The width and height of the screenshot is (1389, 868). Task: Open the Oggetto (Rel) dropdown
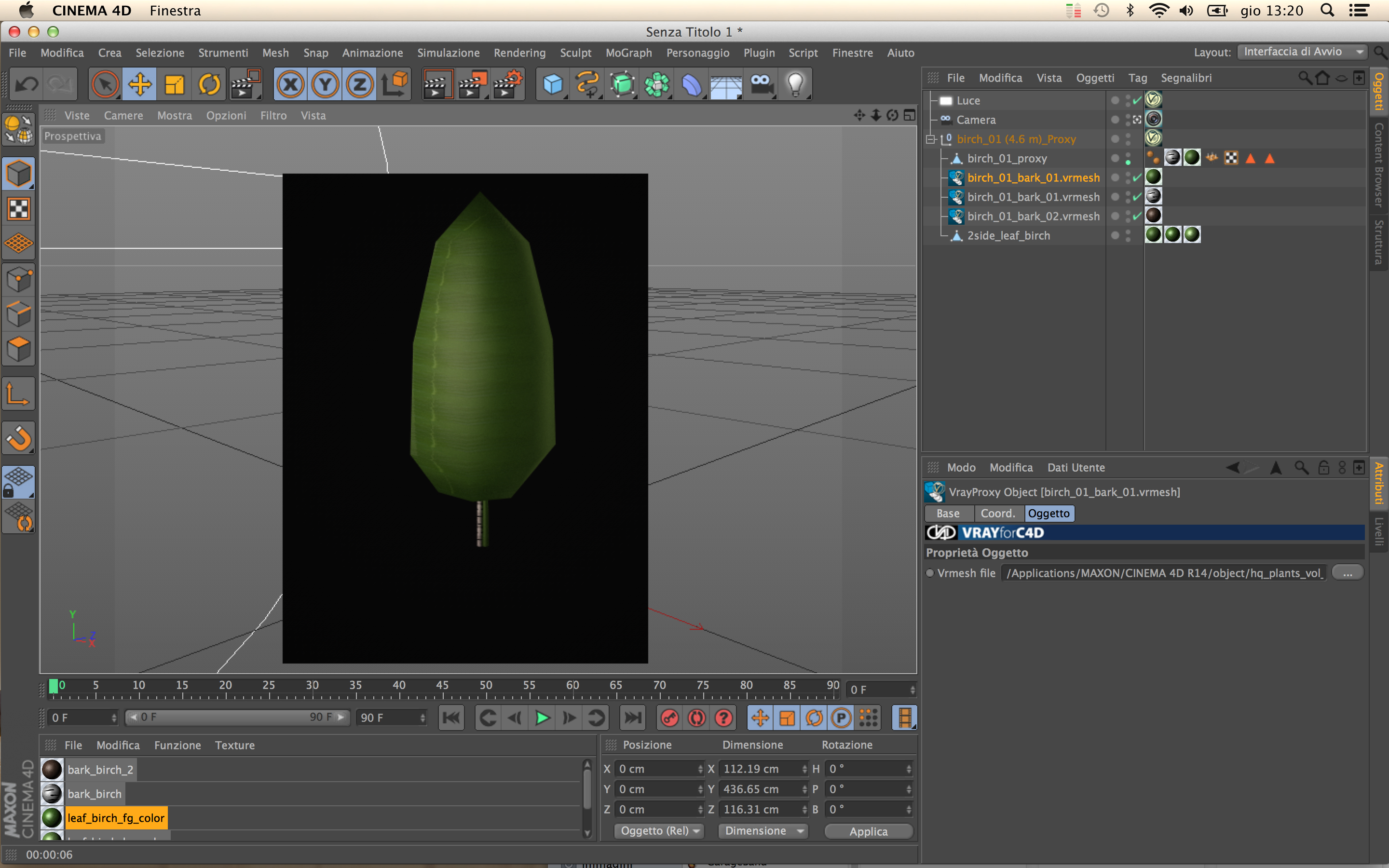click(659, 831)
